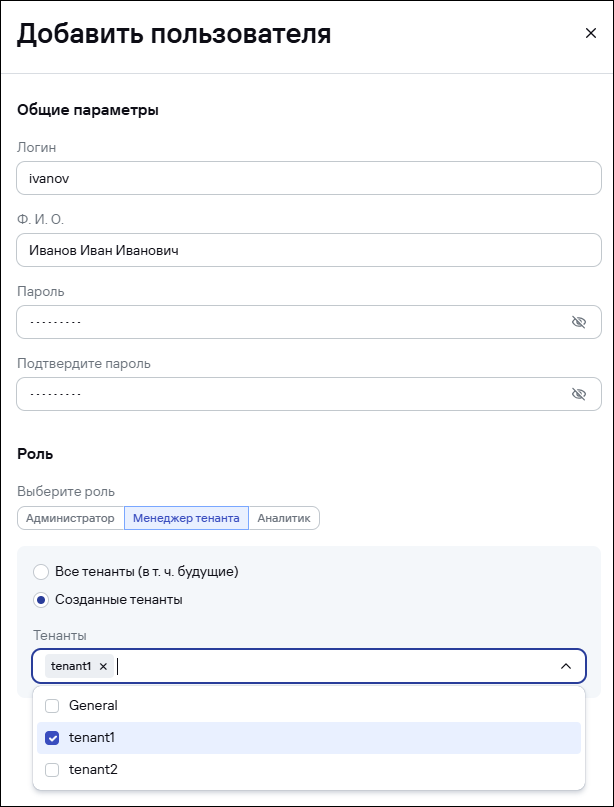Focus the Пароль input field
Image resolution: width=614 pixels, height=807 pixels.
coord(290,322)
